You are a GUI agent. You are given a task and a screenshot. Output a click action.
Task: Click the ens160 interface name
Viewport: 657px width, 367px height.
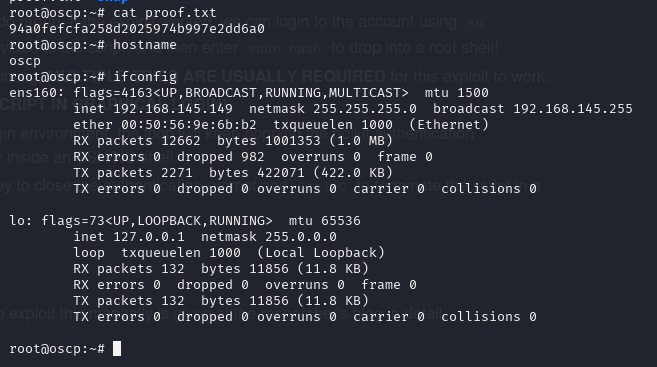coord(37,93)
